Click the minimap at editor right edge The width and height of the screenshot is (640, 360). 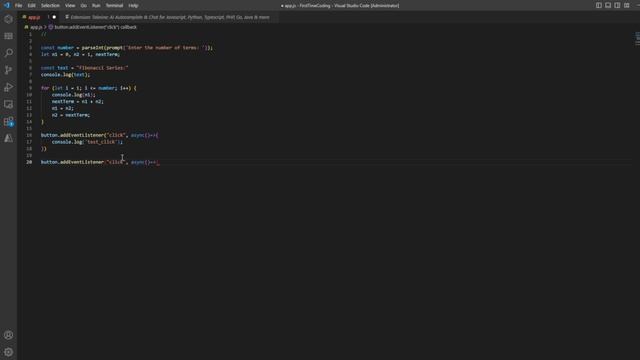point(636,39)
